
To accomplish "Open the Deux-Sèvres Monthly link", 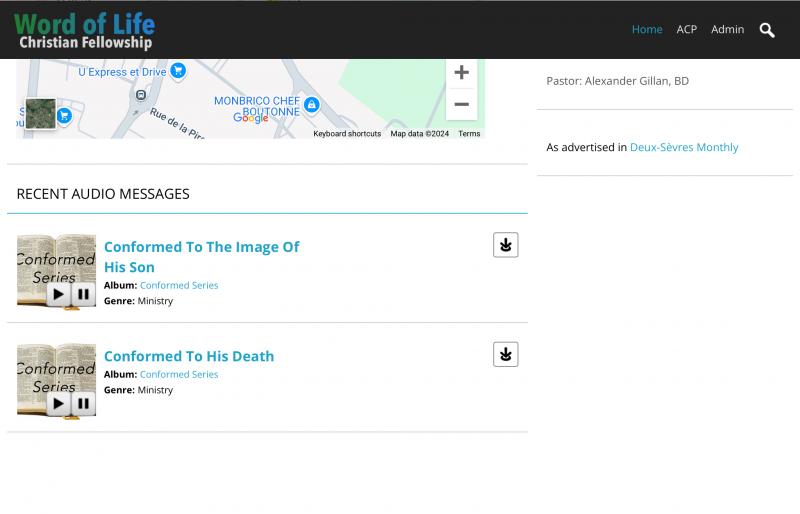I will pyautogui.click(x=684, y=147).
